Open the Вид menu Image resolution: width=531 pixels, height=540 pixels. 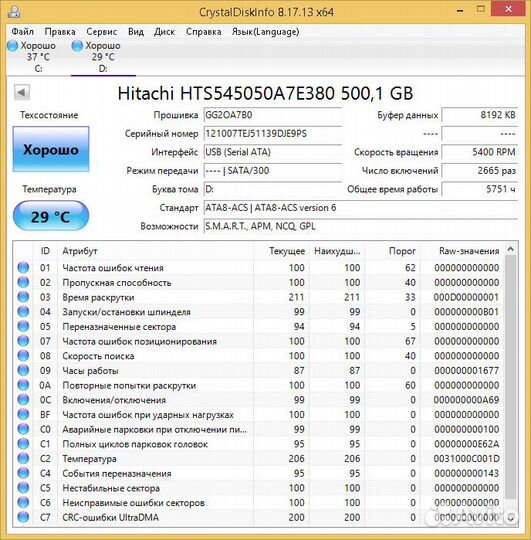[x=136, y=32]
